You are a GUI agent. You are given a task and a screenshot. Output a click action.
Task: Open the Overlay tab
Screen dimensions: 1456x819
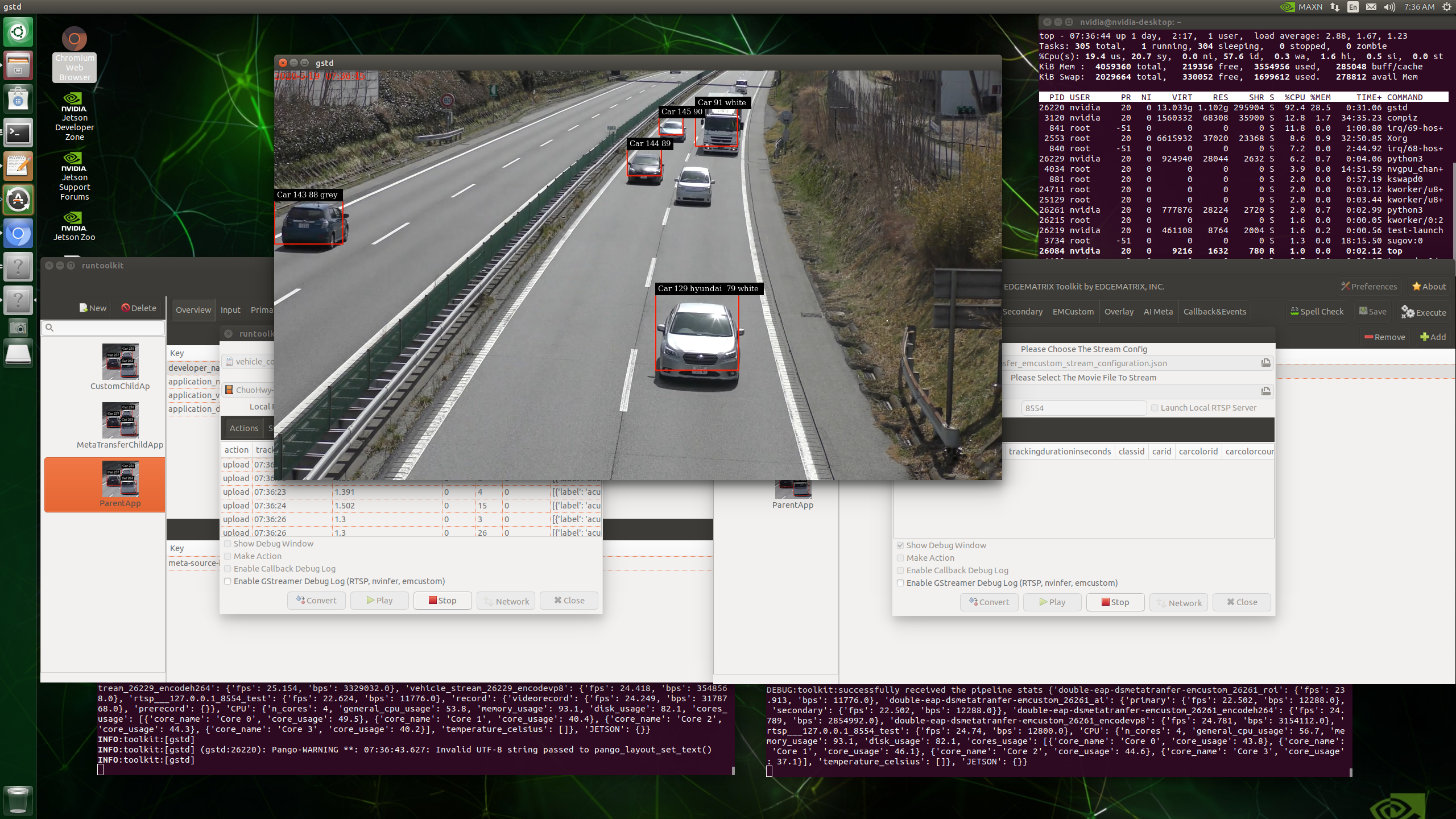[1119, 312]
